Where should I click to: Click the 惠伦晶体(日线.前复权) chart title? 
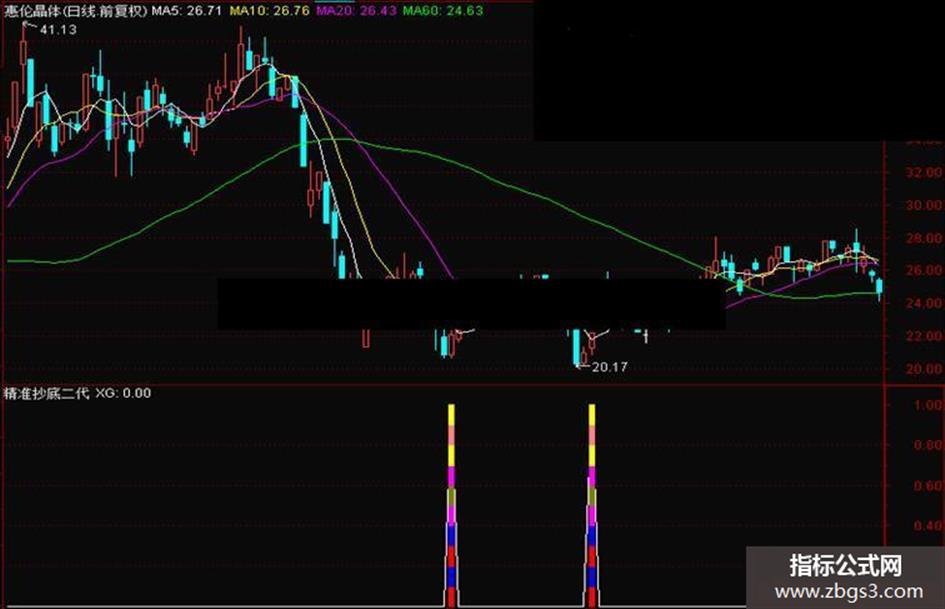point(75,10)
